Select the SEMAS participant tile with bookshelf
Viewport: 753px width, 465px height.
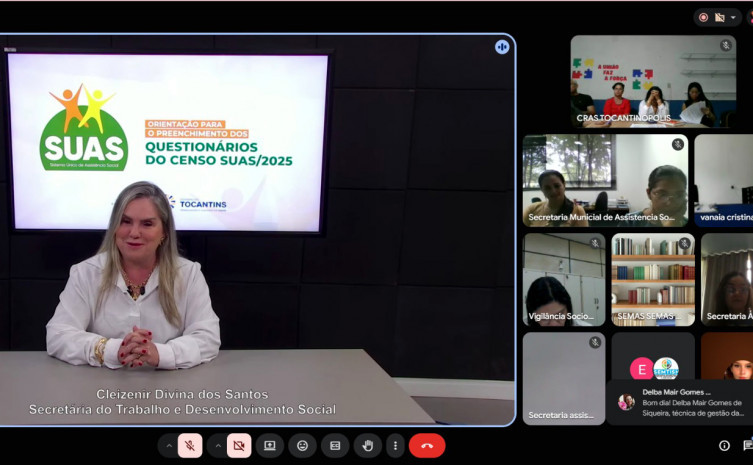point(653,279)
